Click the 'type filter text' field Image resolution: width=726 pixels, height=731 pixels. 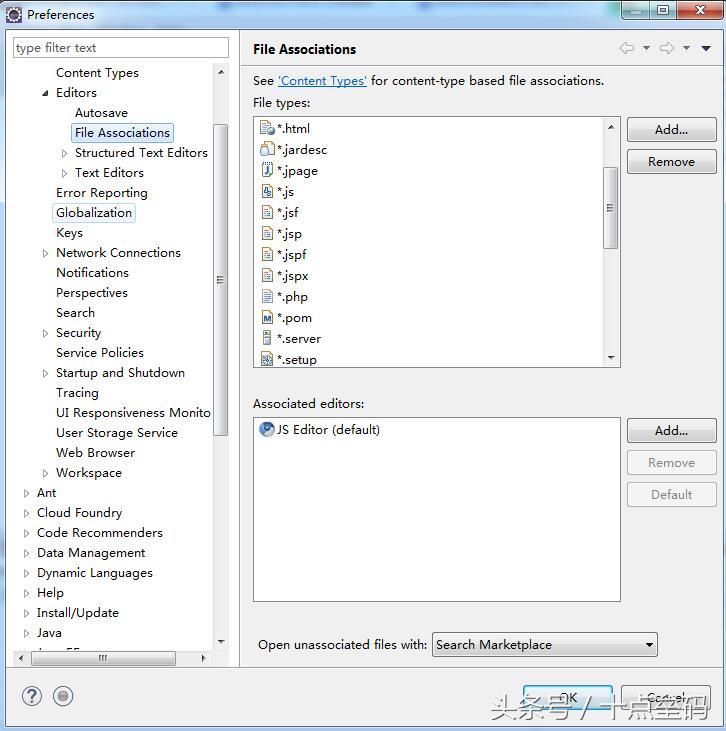pyautogui.click(x=121, y=48)
